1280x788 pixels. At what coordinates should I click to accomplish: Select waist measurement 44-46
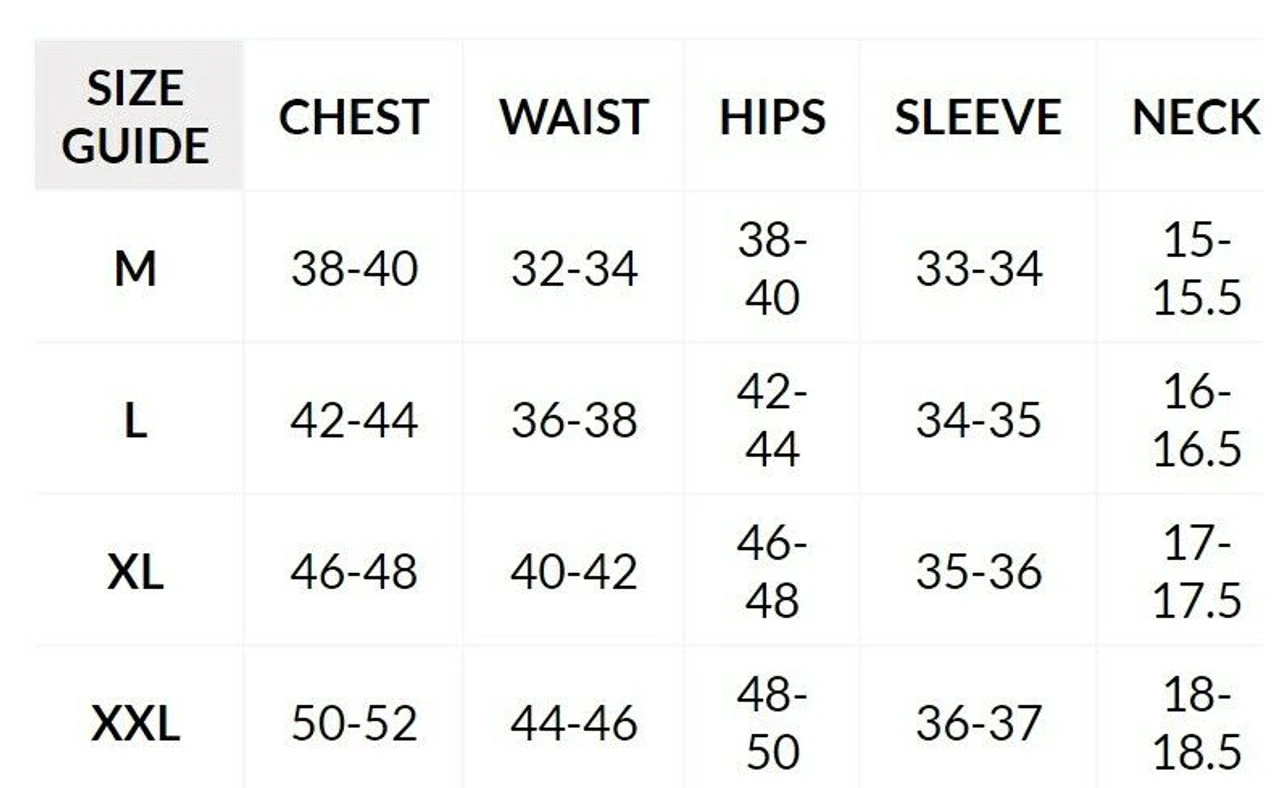[574, 724]
